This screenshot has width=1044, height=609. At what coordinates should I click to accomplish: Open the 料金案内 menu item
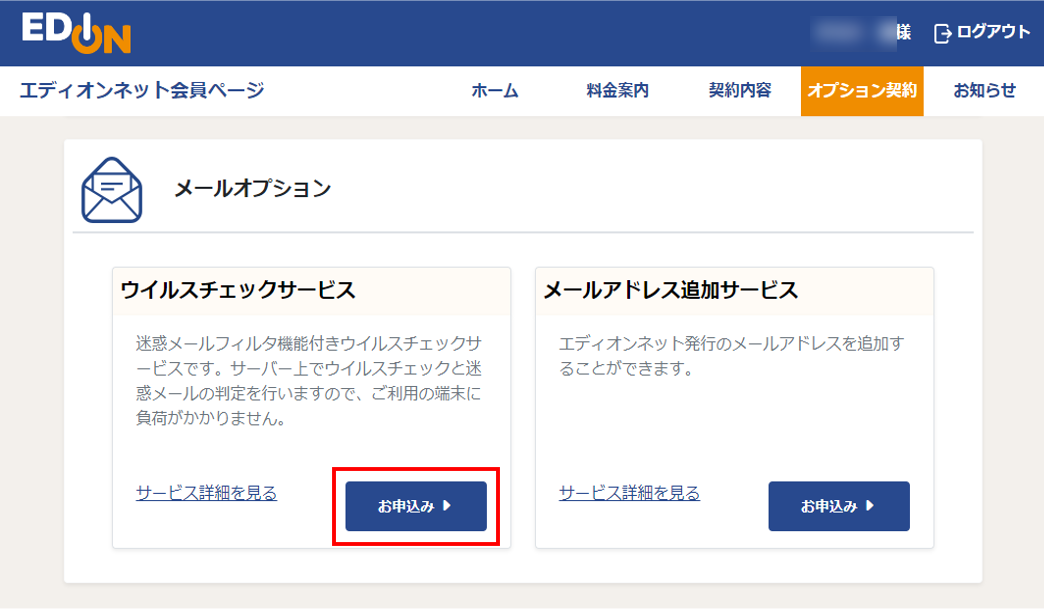(x=617, y=91)
